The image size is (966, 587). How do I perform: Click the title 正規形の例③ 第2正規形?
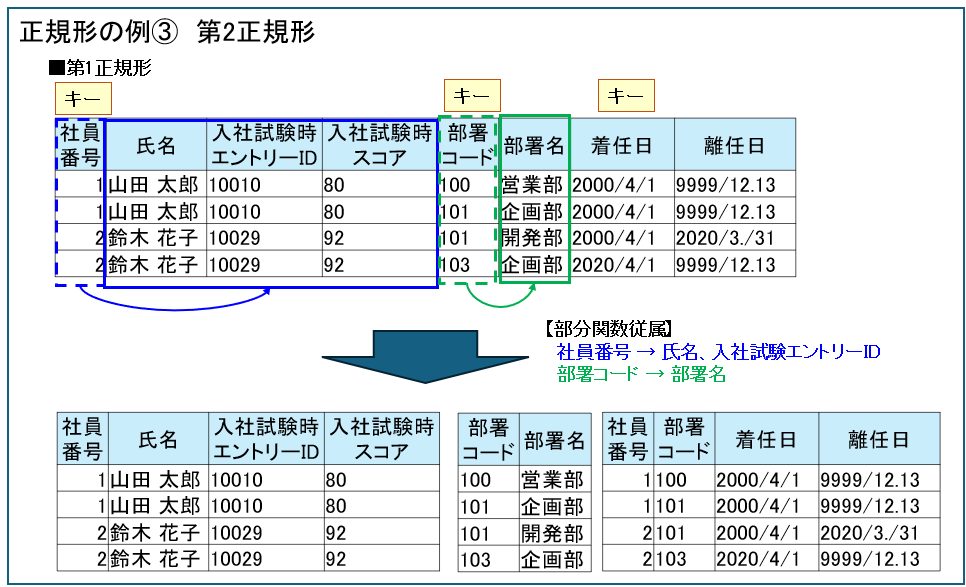click(x=168, y=32)
